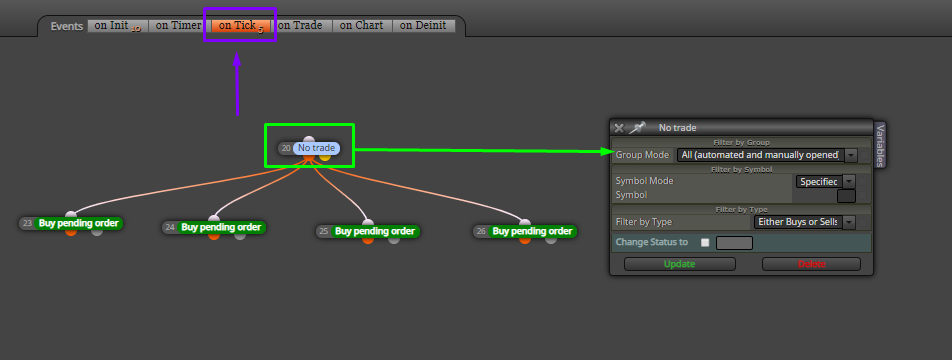The height and width of the screenshot is (360, 952).
Task: Toggle the checkbox beside Symbol Mode dropdown
Action: pos(863,182)
